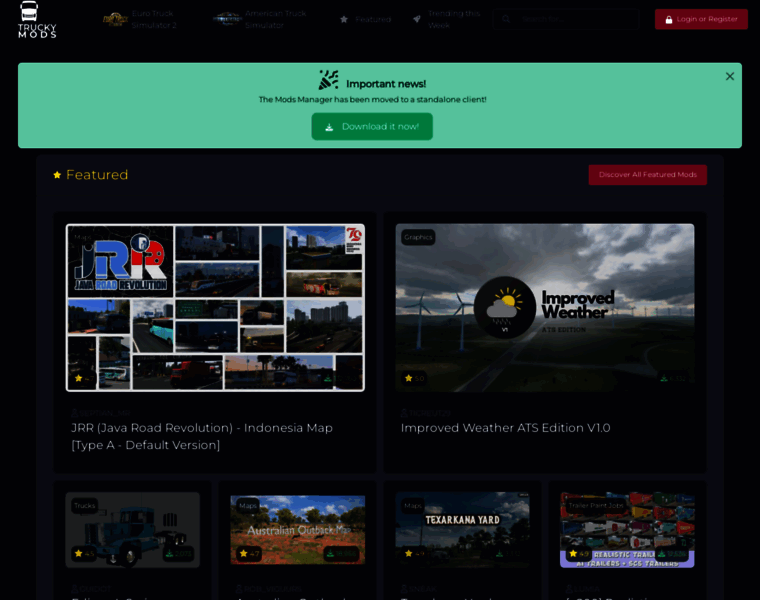Click the download icon on Download it now
Screen dimensions: 760x600
point(329,127)
